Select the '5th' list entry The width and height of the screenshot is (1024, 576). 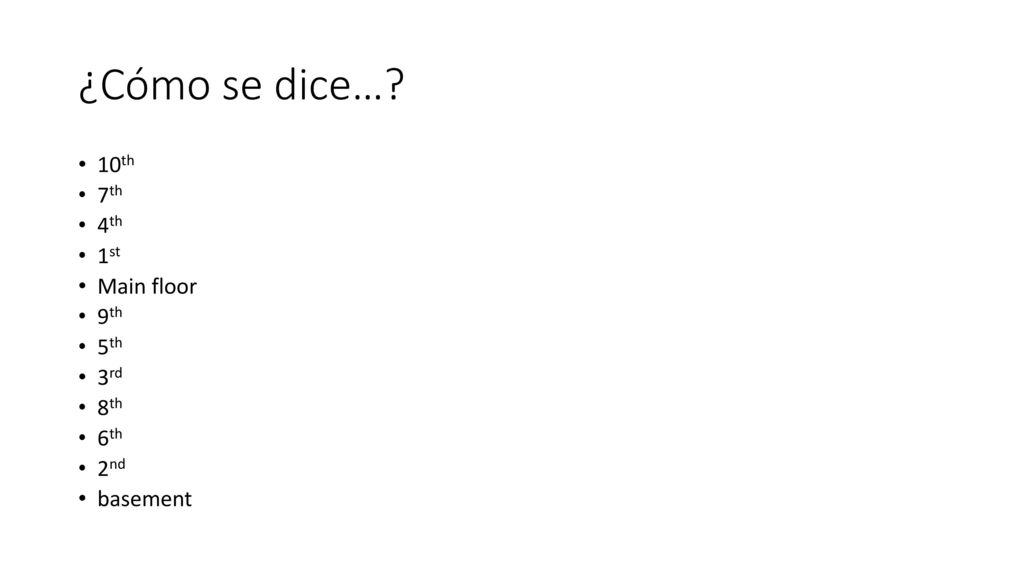coord(110,346)
